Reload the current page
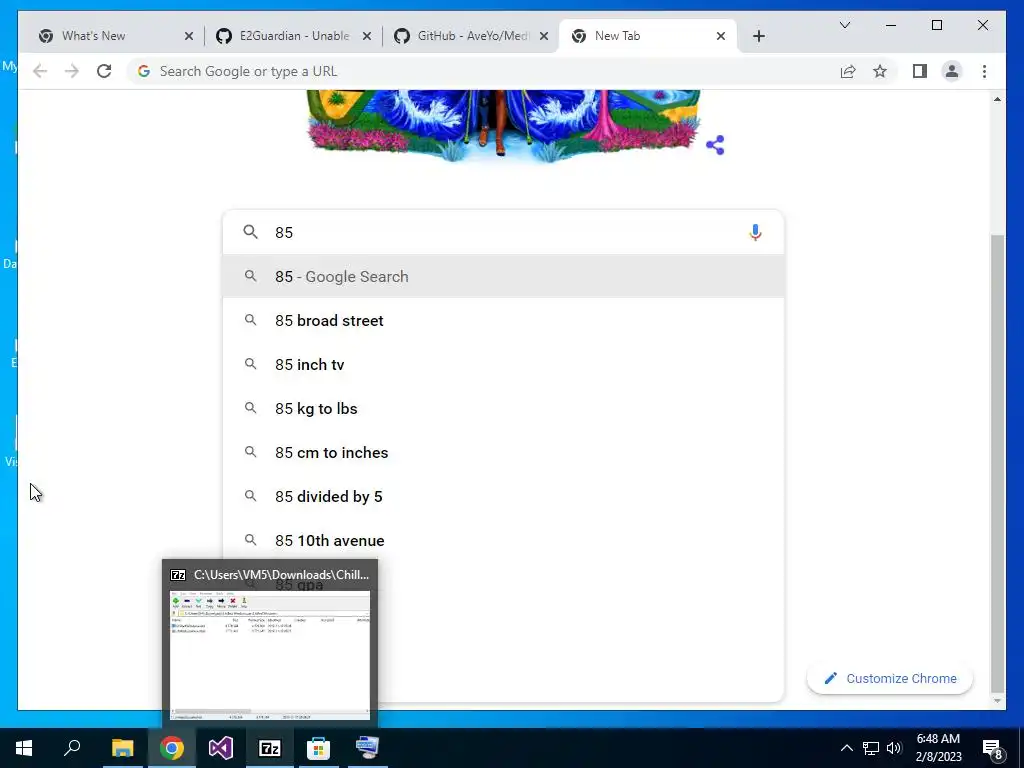 coord(104,71)
